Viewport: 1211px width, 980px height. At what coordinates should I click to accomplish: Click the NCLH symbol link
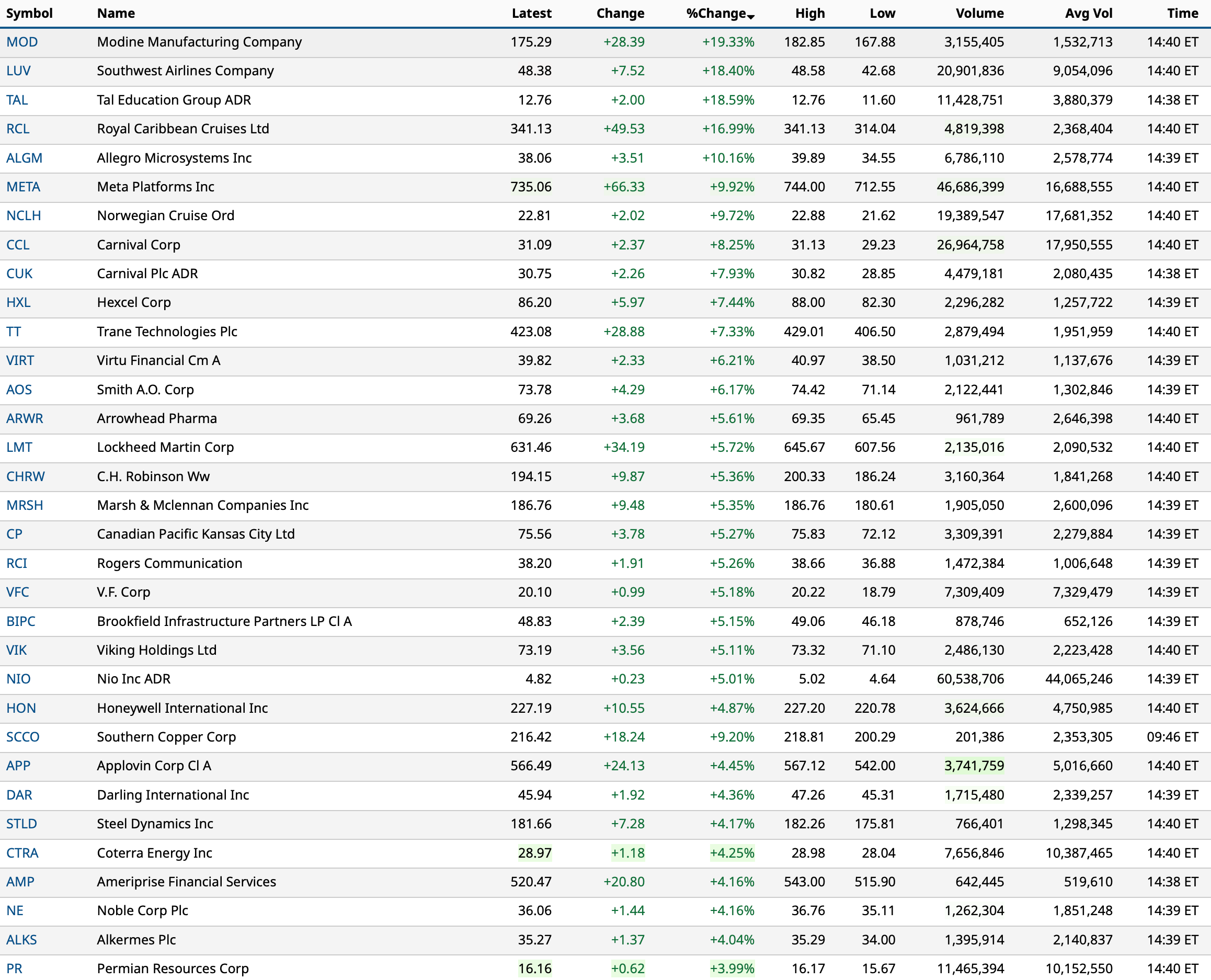click(x=24, y=215)
